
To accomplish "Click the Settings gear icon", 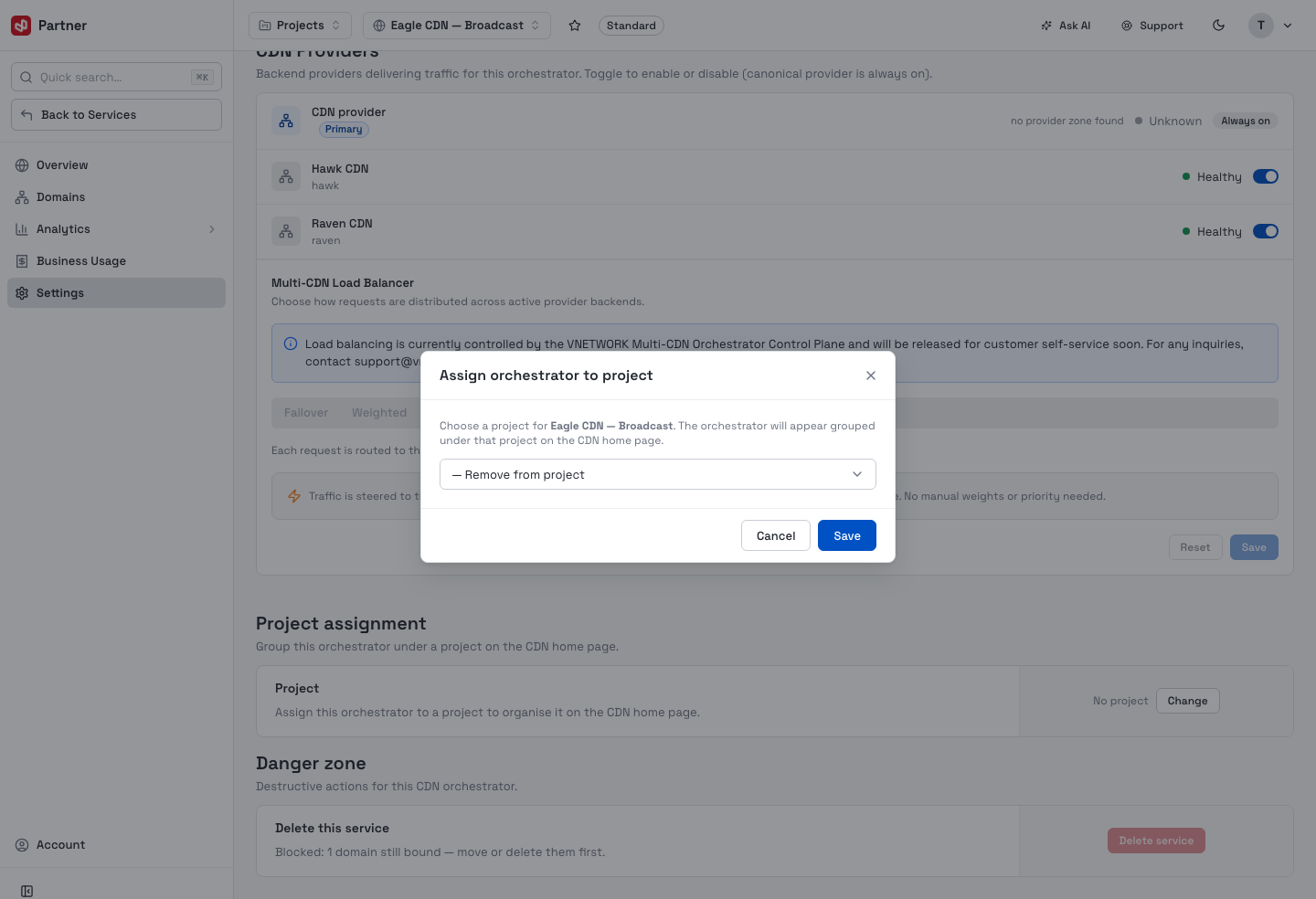I will [22, 293].
